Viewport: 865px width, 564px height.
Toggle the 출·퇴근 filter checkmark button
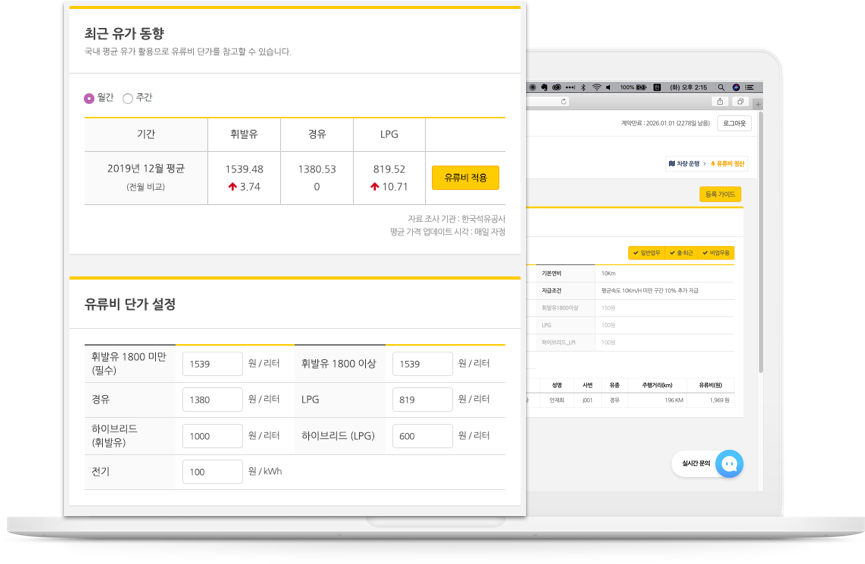click(x=681, y=253)
